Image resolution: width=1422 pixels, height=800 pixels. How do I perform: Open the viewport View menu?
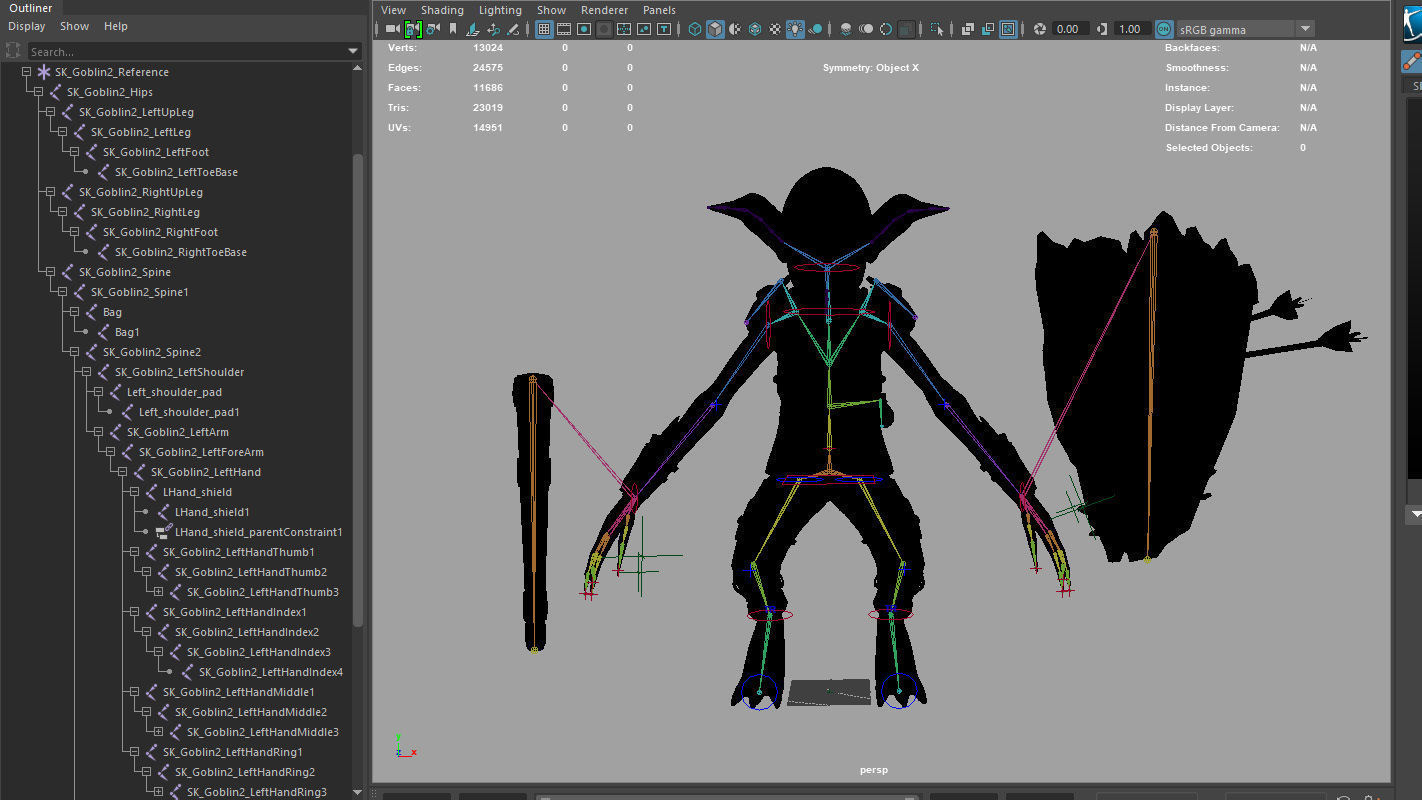pyautogui.click(x=393, y=10)
